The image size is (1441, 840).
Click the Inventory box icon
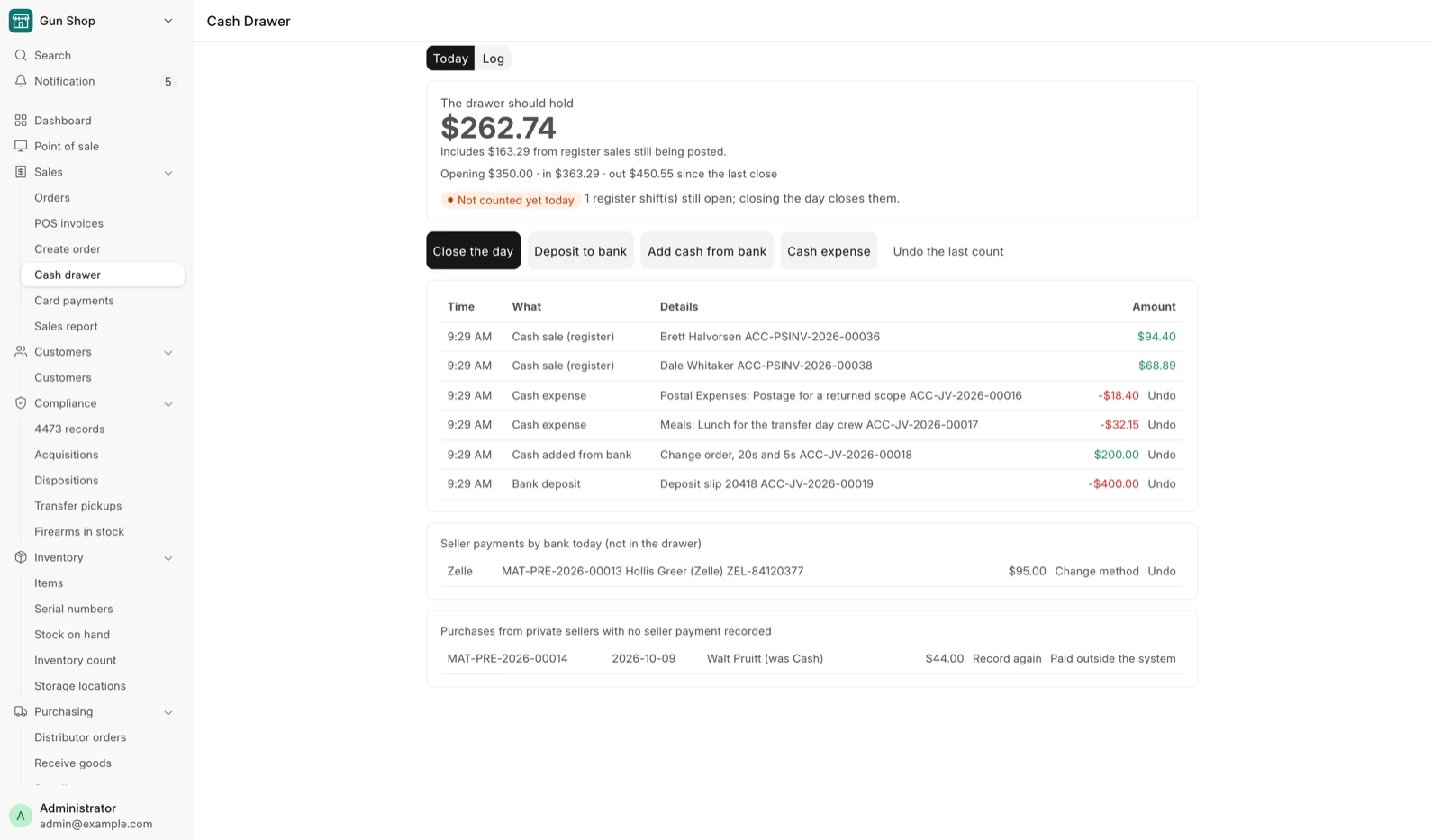(x=21, y=557)
